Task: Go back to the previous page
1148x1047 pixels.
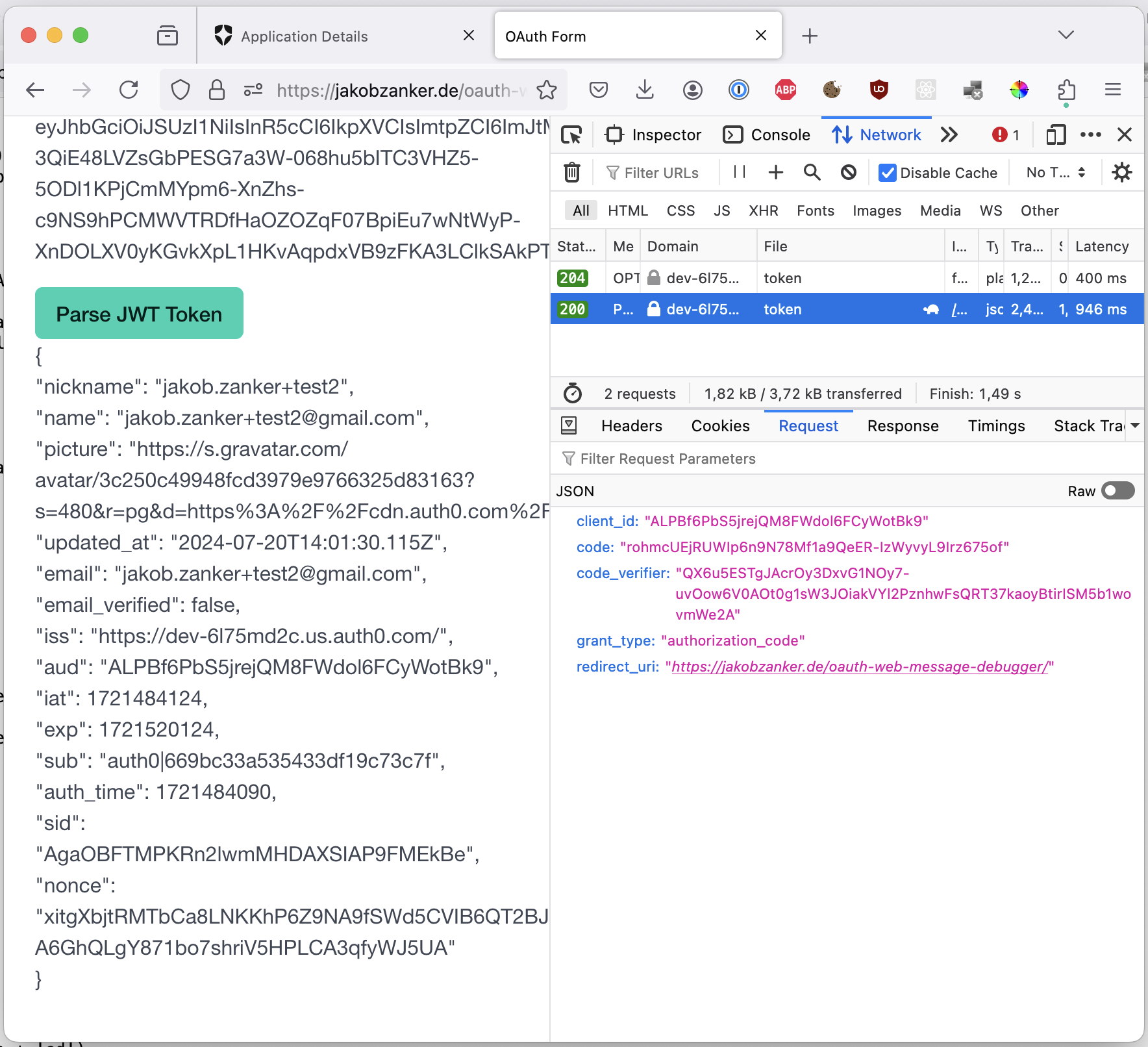Action: [35, 90]
